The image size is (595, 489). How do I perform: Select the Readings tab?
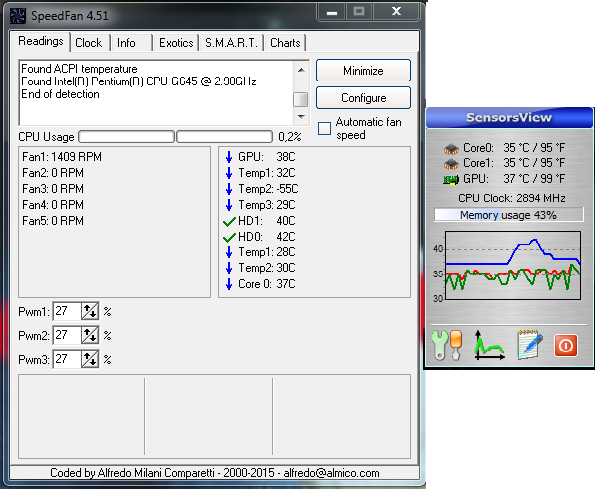click(x=41, y=41)
